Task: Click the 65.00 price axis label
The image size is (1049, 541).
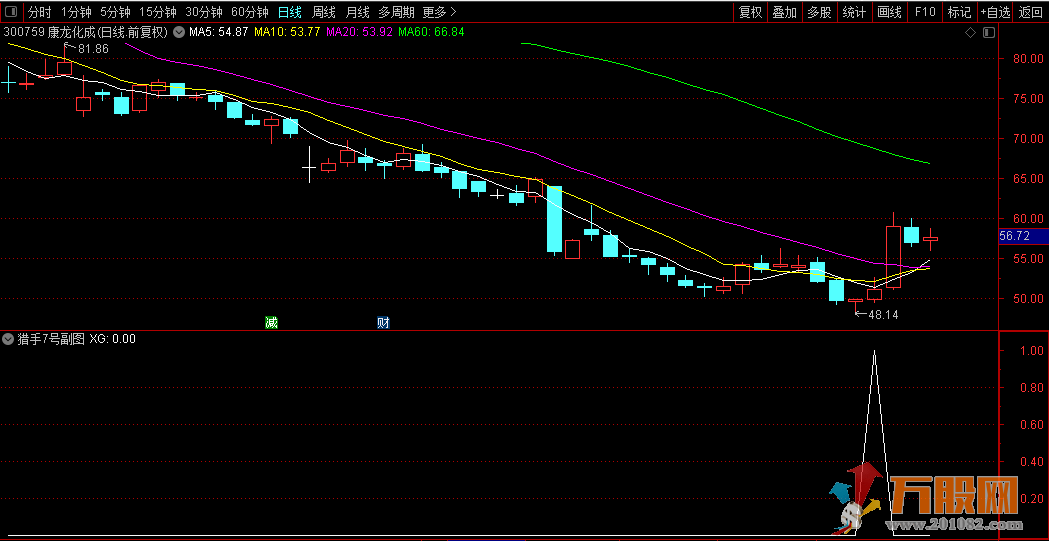Action: (1030, 179)
